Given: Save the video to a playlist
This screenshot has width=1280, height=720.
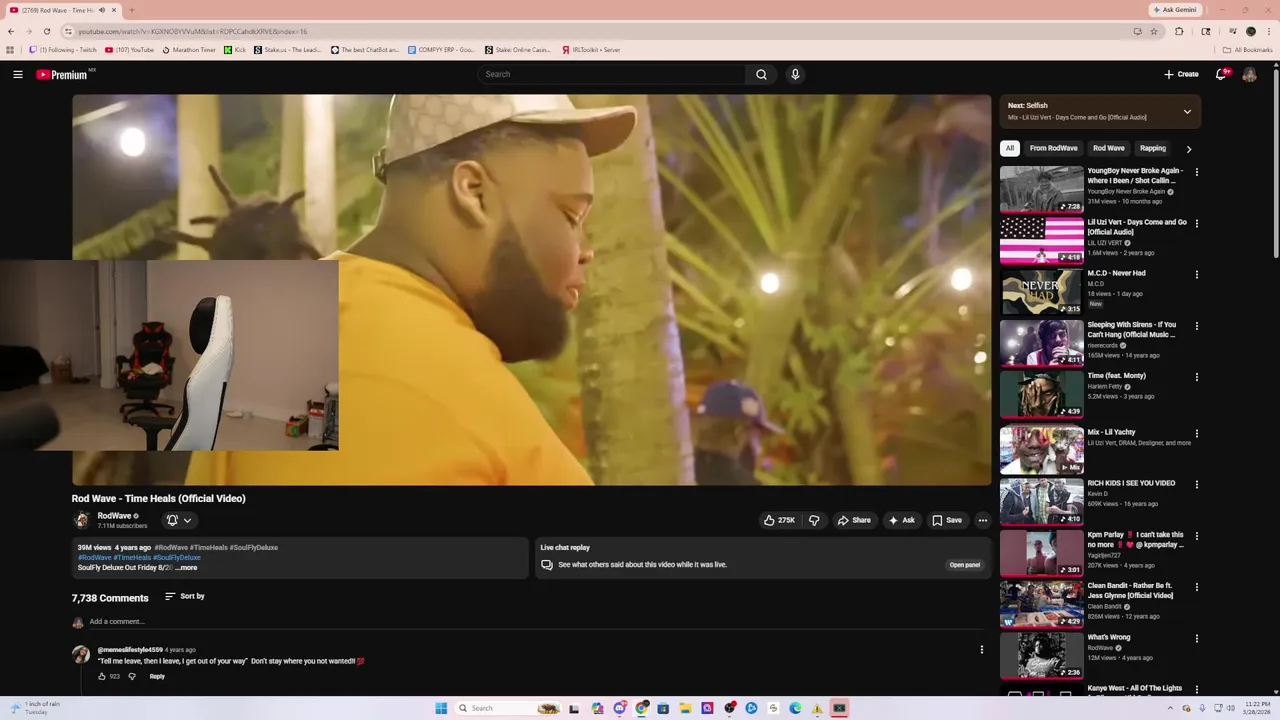Looking at the screenshot, I should click(946, 520).
